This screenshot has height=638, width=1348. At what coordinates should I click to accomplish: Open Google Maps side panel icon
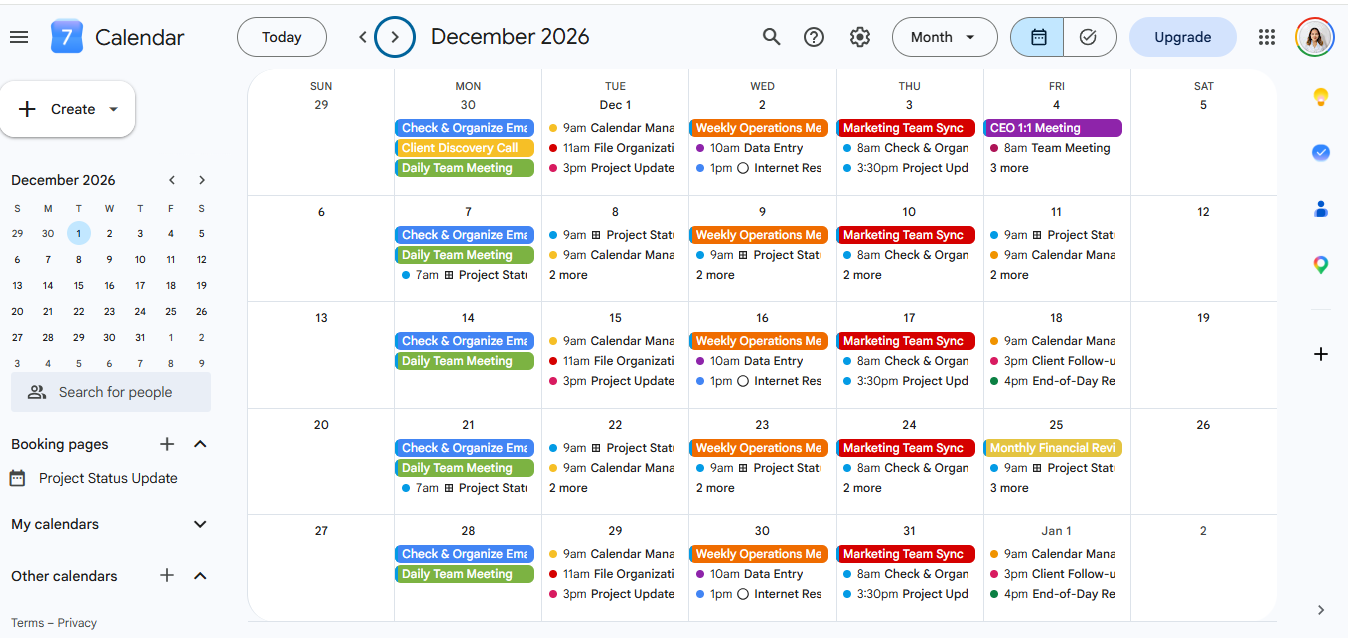pyautogui.click(x=1321, y=265)
